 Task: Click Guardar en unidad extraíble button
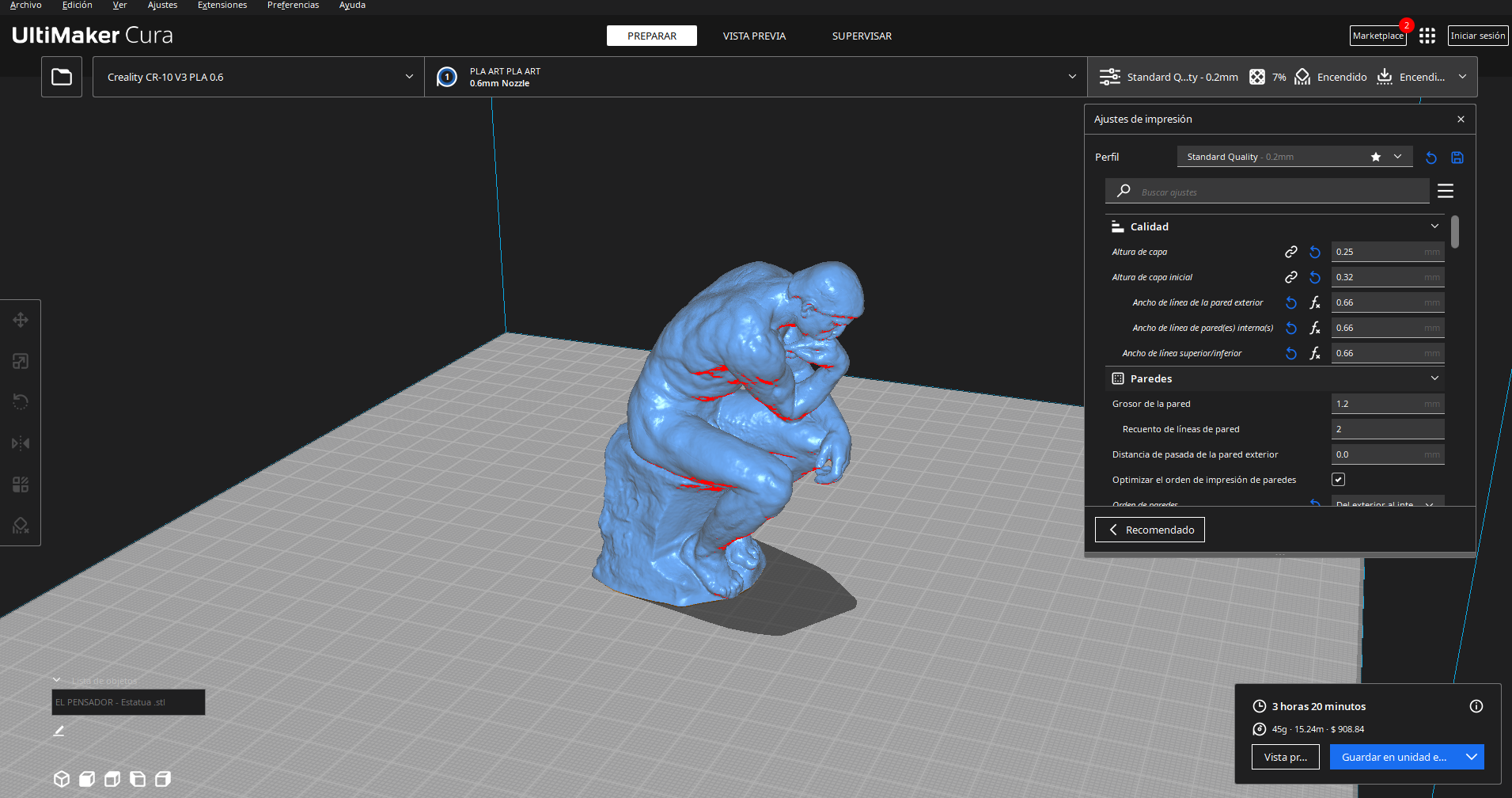pyautogui.click(x=1395, y=757)
